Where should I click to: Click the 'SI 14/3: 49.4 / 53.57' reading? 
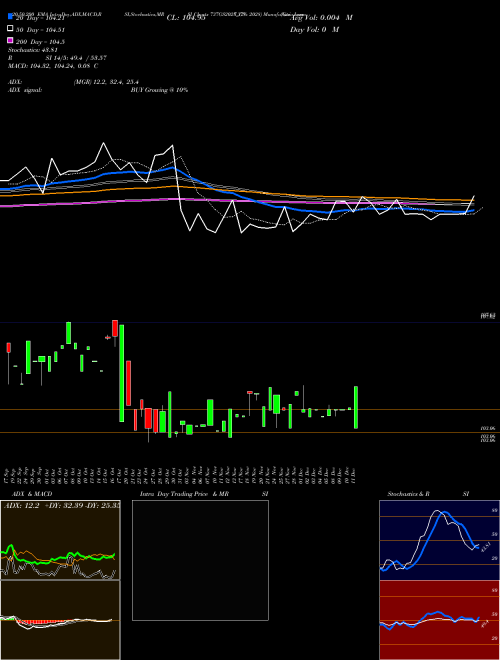pos(76,58)
